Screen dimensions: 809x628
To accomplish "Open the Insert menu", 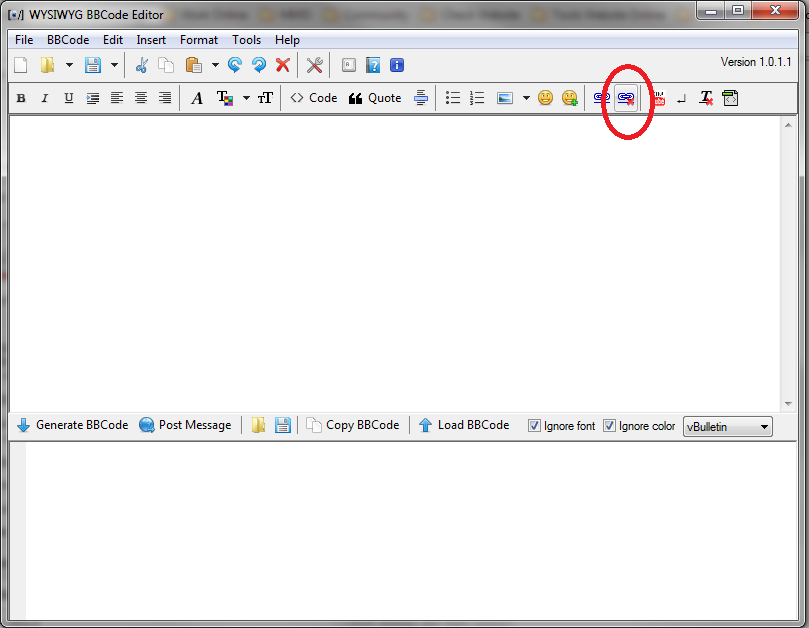I will (x=151, y=40).
